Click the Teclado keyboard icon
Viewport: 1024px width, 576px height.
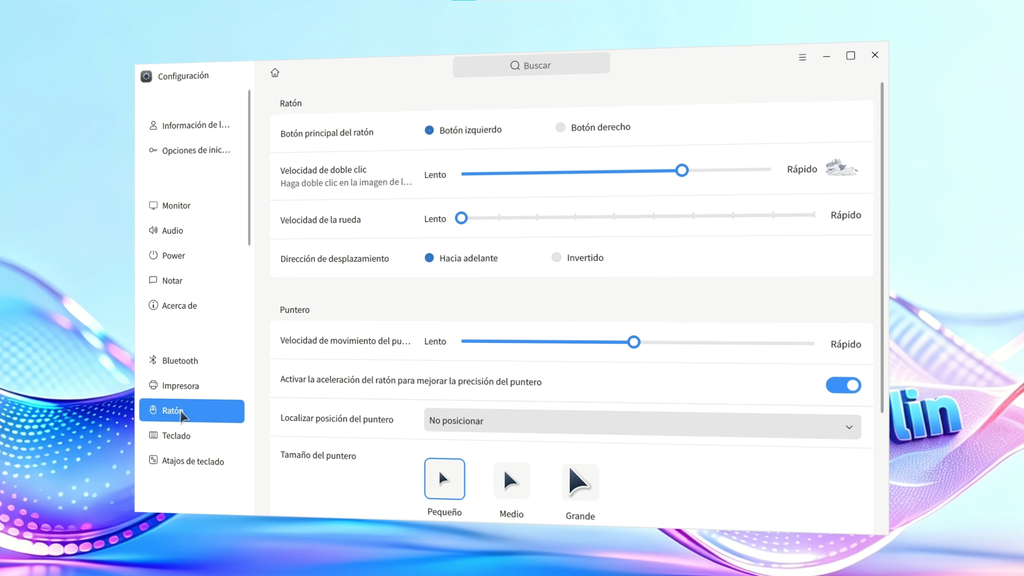pyautogui.click(x=153, y=435)
